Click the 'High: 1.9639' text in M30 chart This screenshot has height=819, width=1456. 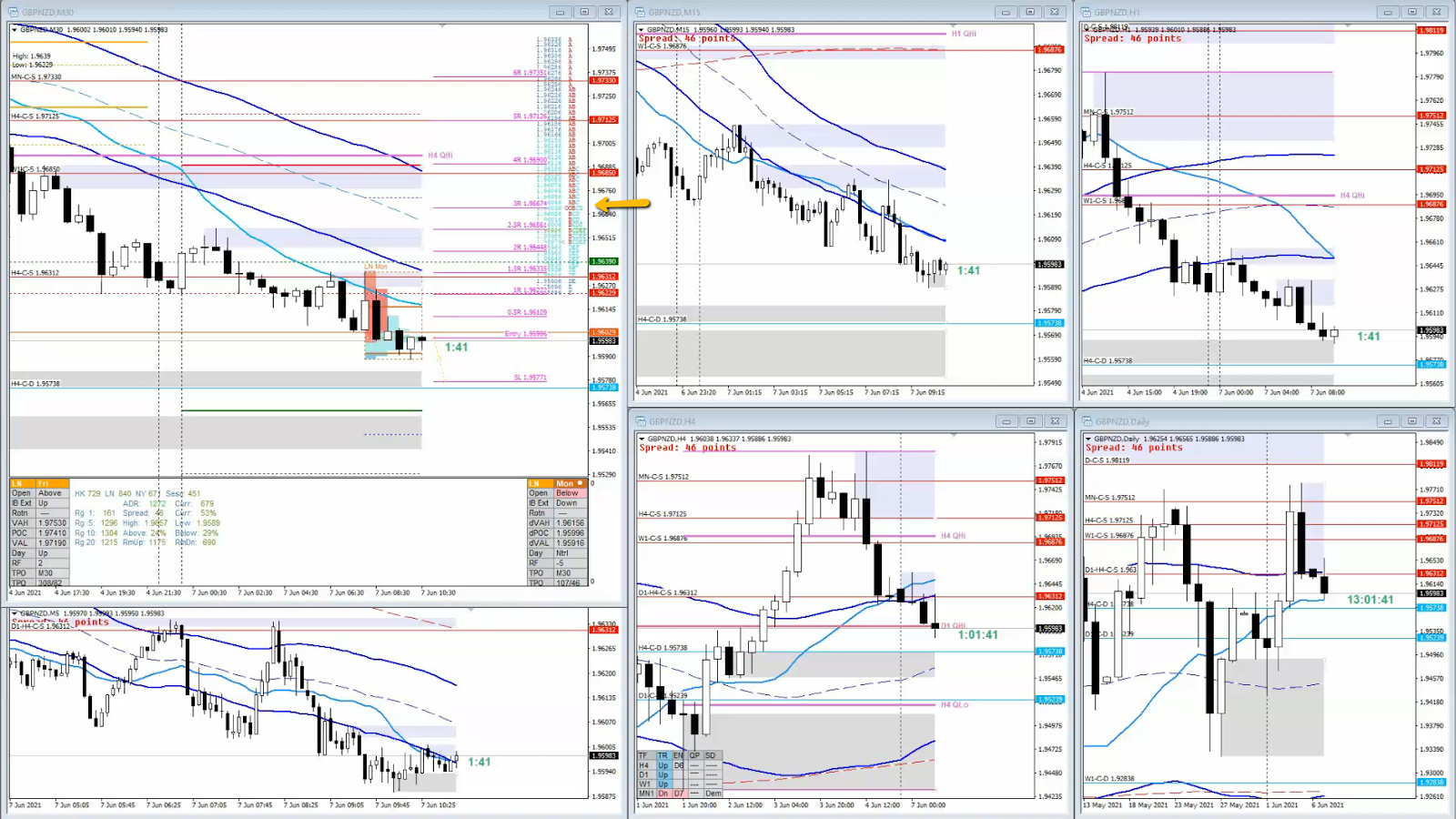(32, 56)
